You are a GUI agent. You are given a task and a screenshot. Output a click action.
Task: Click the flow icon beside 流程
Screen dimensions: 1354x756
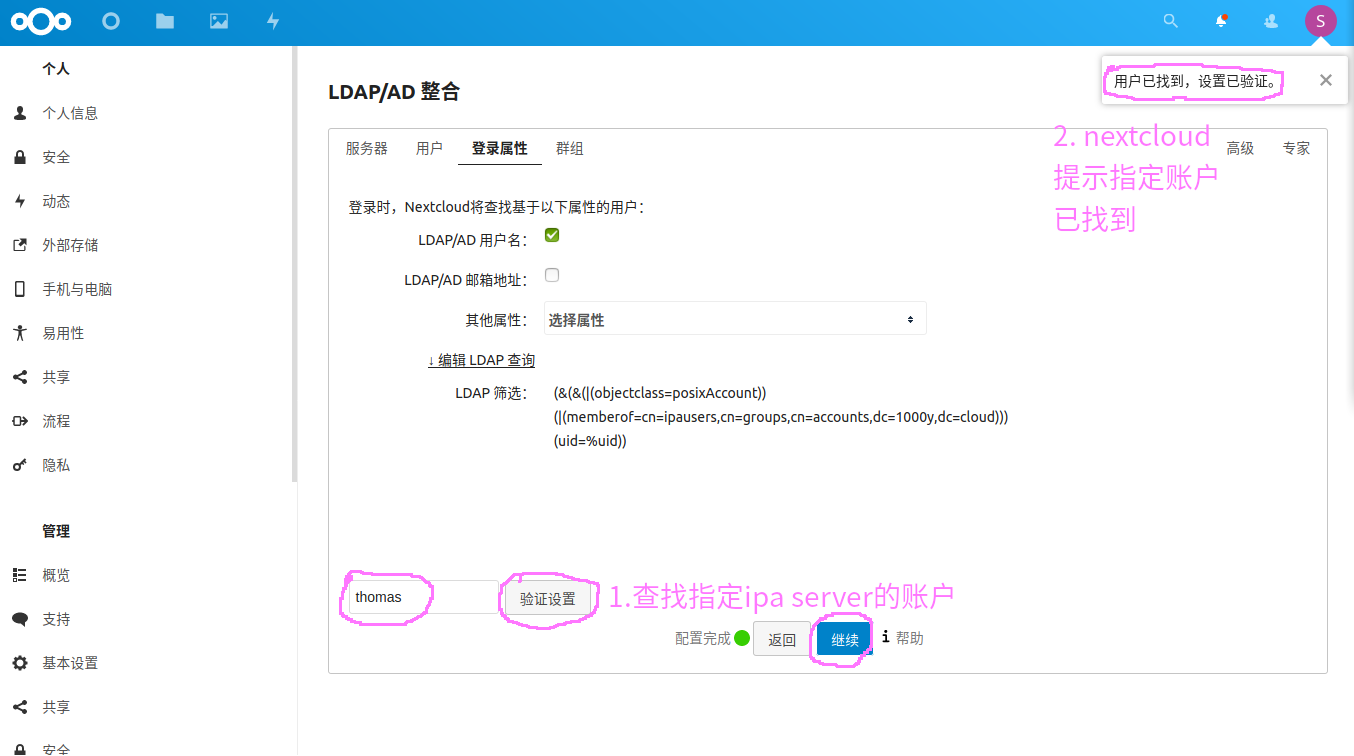pos(19,421)
